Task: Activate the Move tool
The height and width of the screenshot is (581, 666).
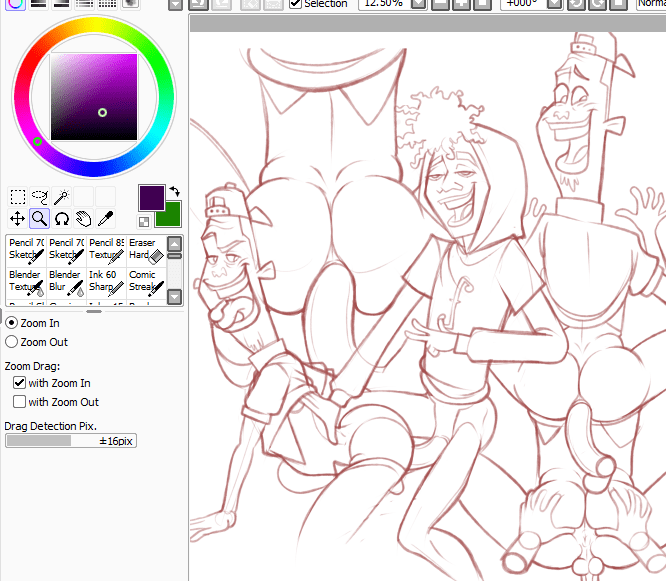Action: [x=18, y=219]
